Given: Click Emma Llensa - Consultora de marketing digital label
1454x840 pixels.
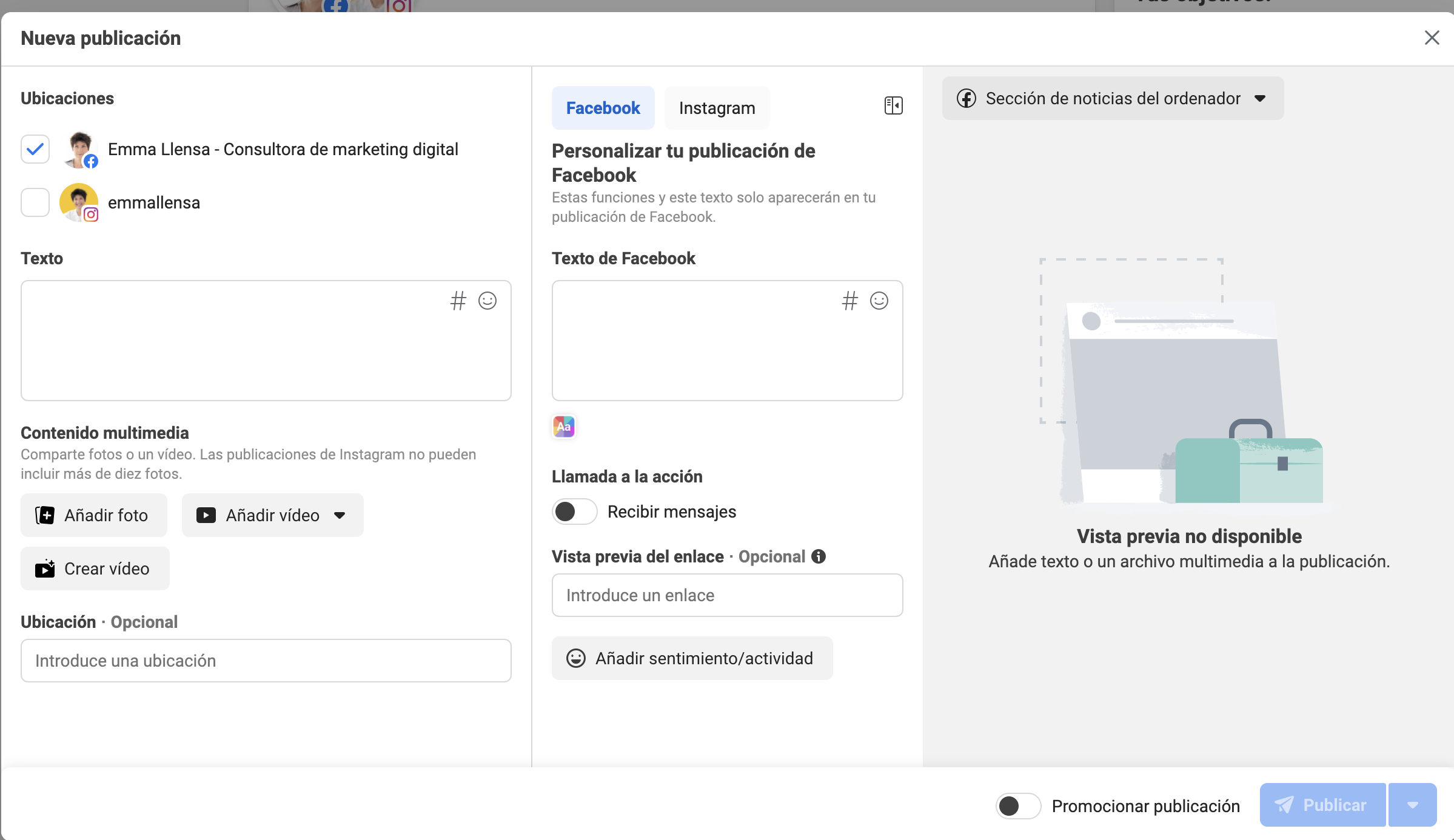Looking at the screenshot, I should (283, 149).
